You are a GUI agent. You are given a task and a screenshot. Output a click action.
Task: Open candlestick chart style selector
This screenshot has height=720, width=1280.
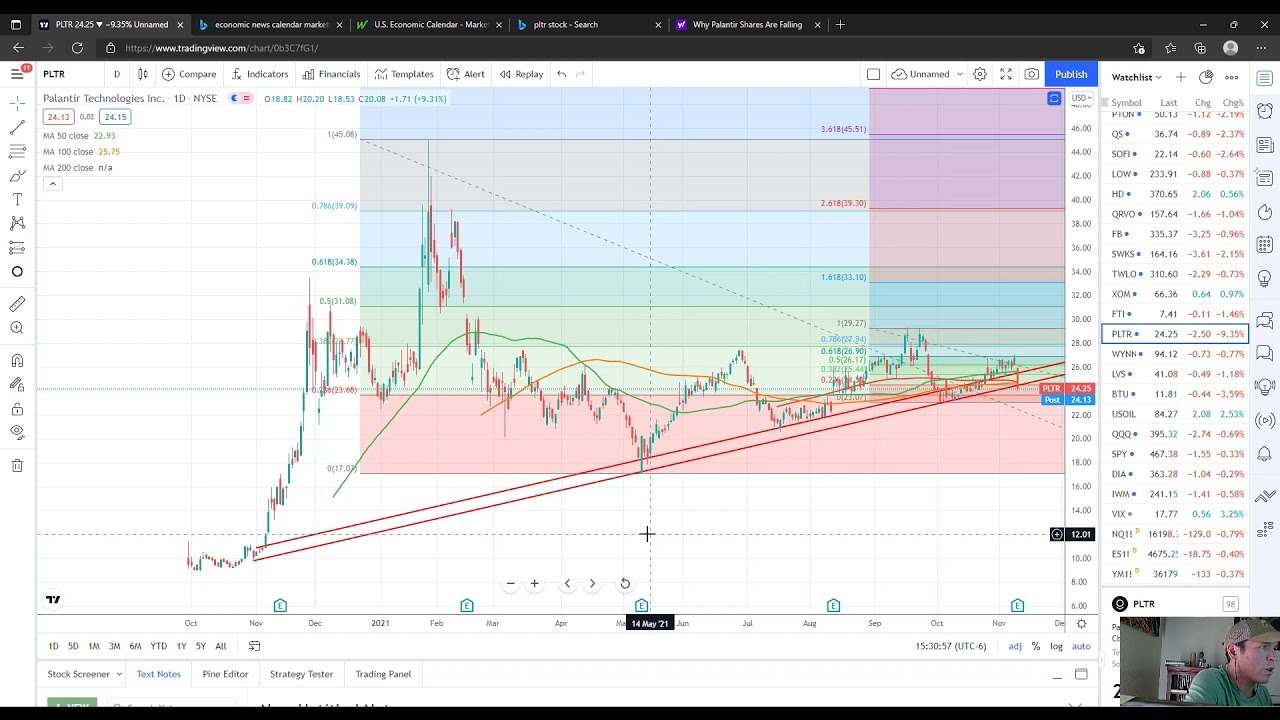142,73
